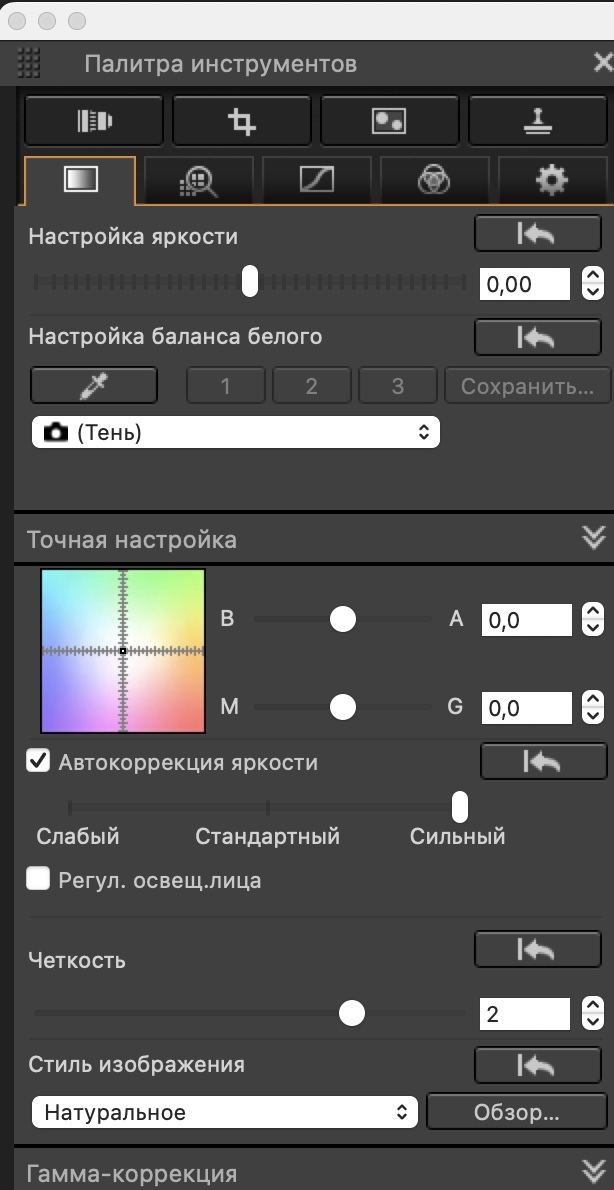Open the Натуральное picture style dropdown
This screenshot has height=1190, width=614.
224,1112
